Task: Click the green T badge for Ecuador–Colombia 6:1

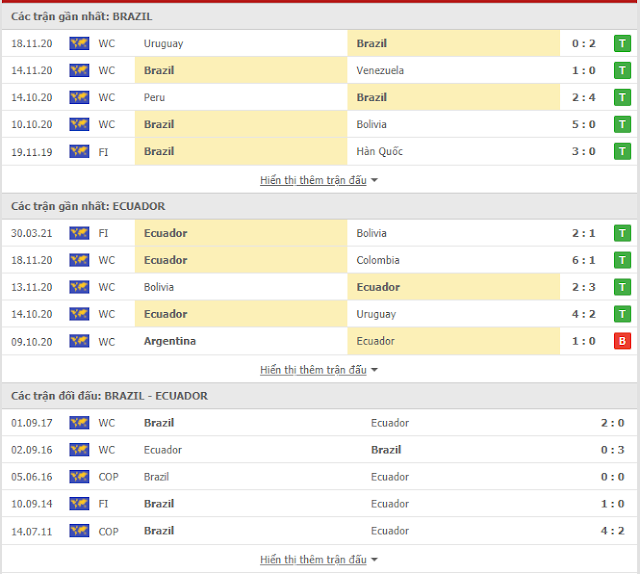Action: point(622,260)
